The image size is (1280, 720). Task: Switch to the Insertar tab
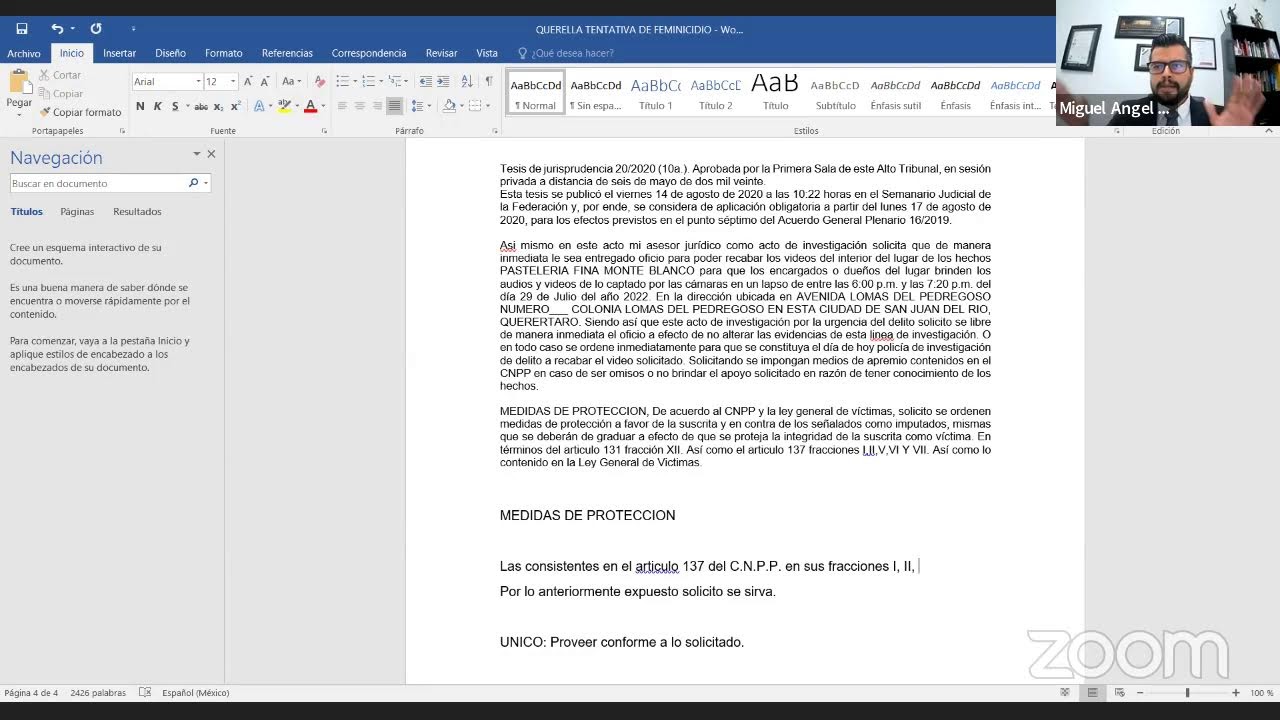119,53
